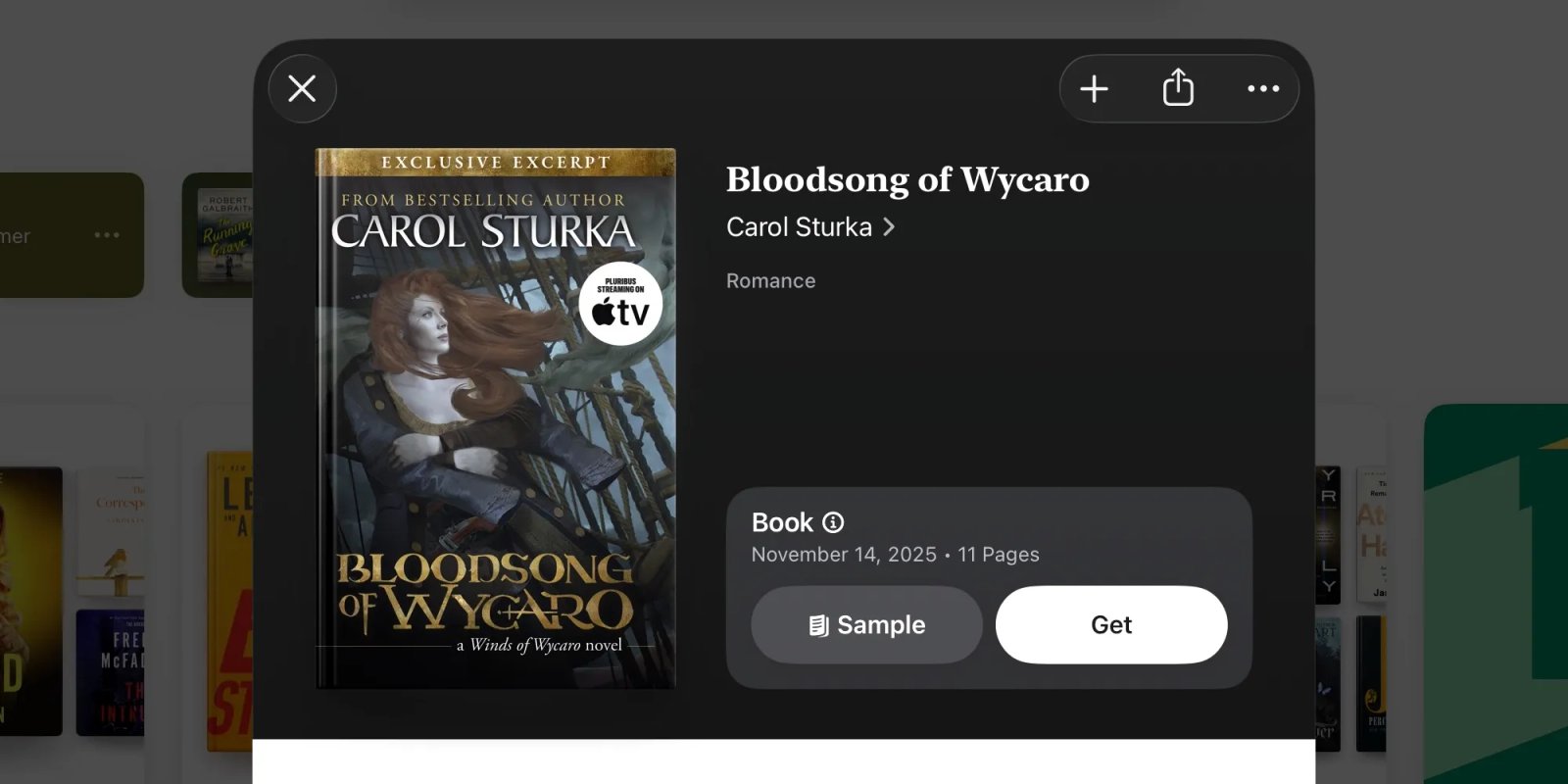The height and width of the screenshot is (784, 1568).
Task: Get the Bloodsong of Wycaro book
Action: [x=1110, y=624]
